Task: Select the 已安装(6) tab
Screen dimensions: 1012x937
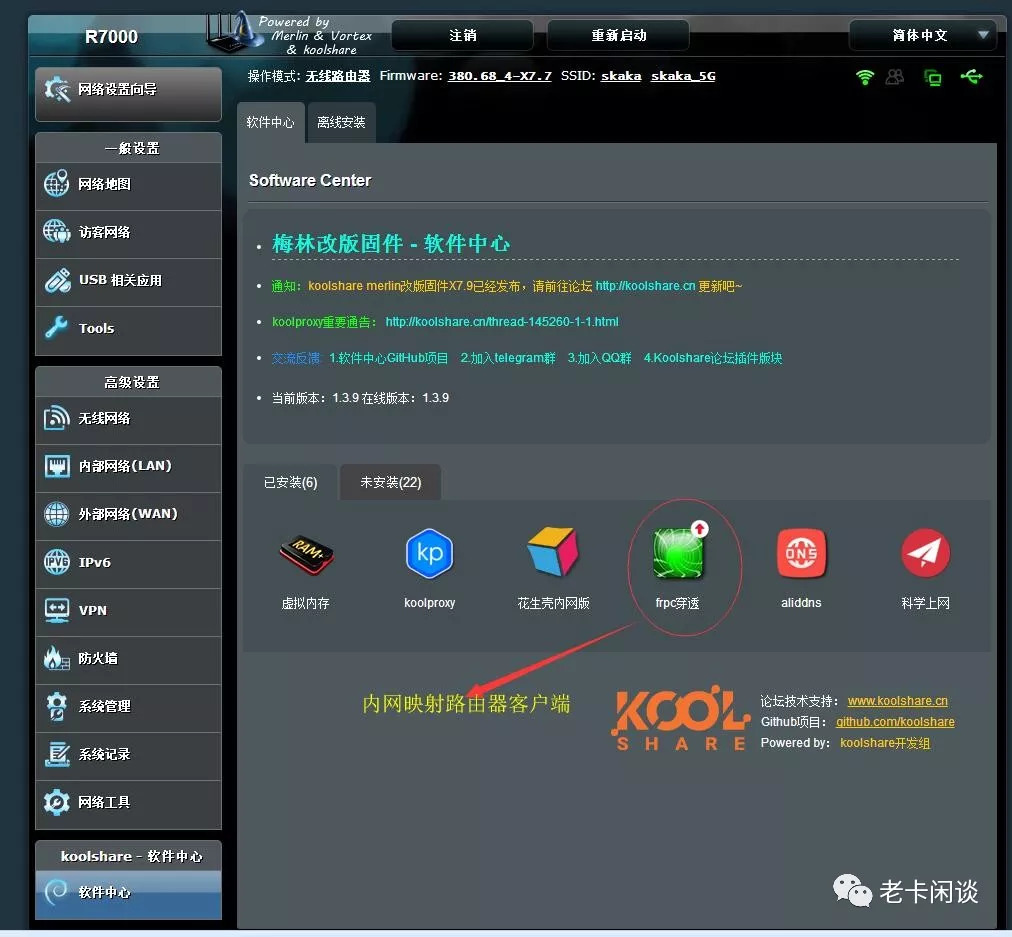Action: click(290, 482)
